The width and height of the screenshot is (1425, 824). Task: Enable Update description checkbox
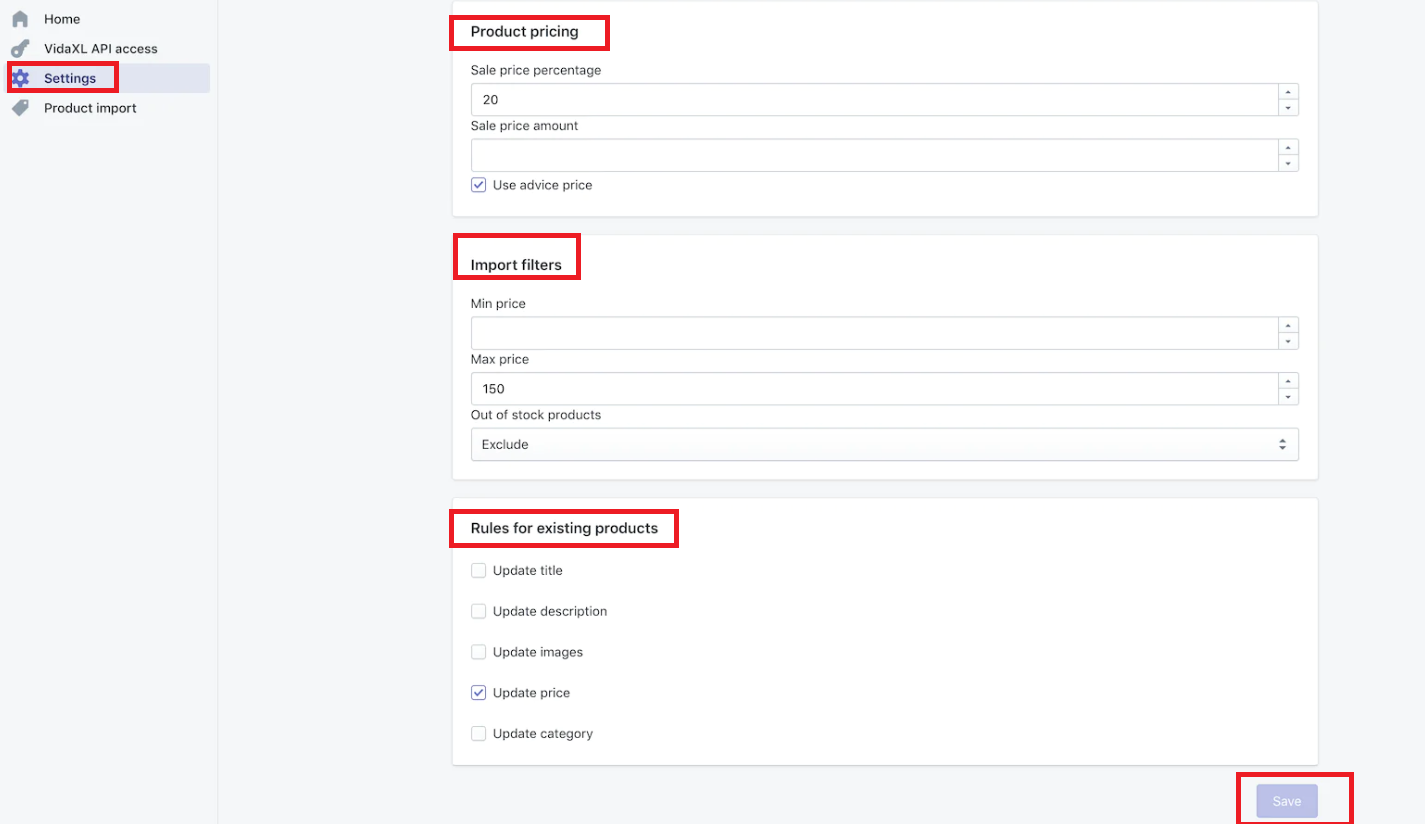[479, 611]
